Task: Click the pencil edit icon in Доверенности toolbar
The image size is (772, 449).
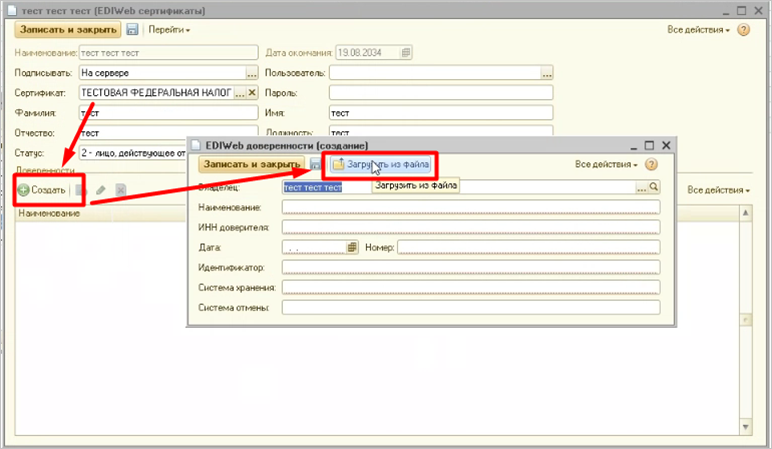Action: (x=101, y=190)
